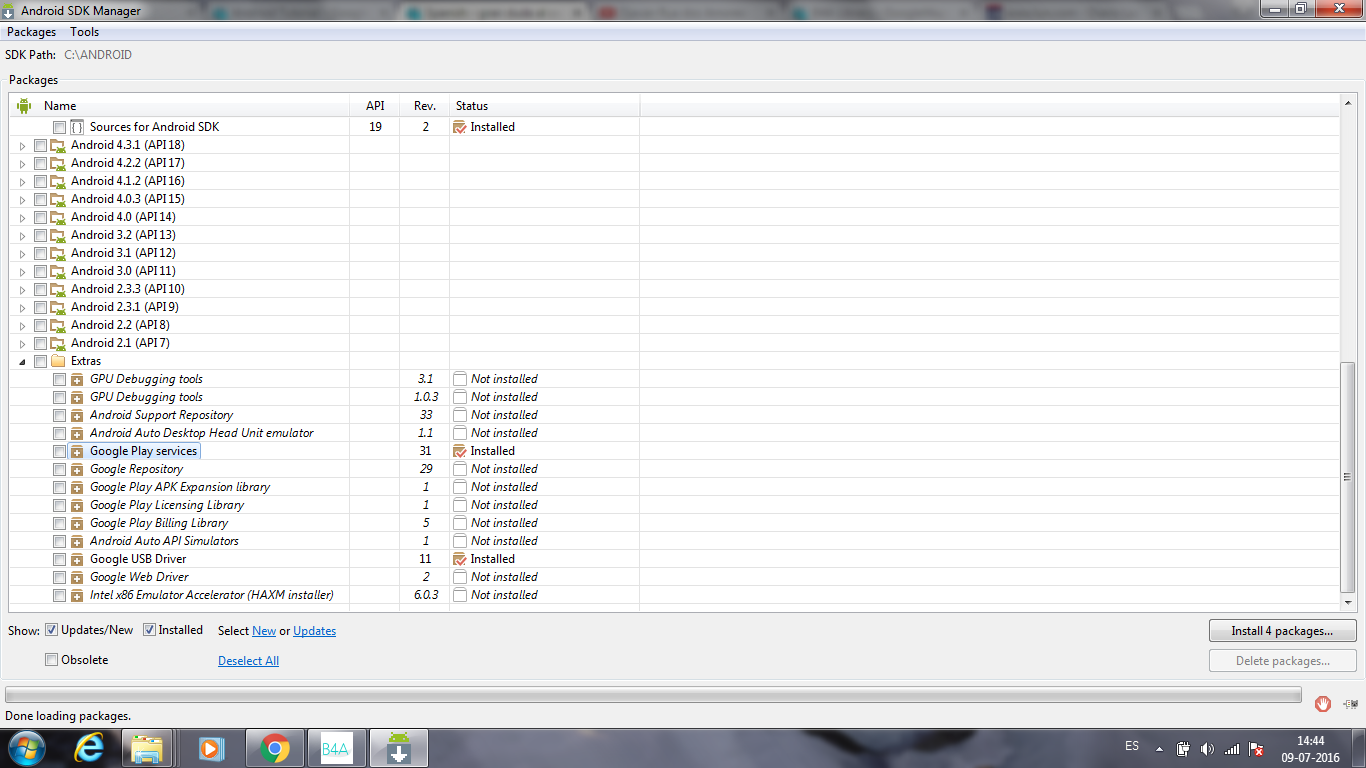Toggle the Installed show checkbox
Image resolution: width=1366 pixels, height=768 pixels.
coord(149,630)
